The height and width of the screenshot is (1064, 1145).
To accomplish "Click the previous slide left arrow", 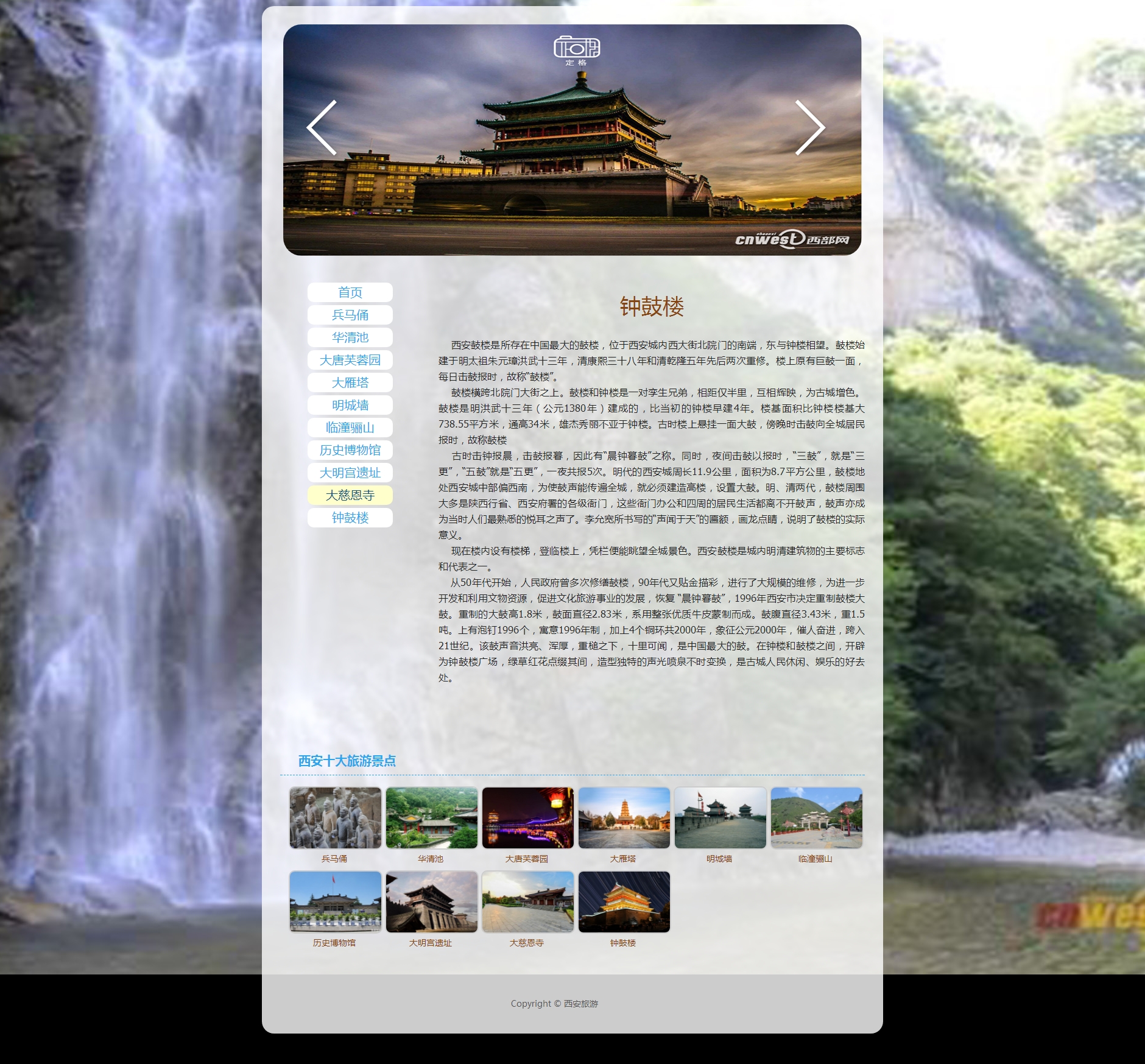I will coord(322,127).
